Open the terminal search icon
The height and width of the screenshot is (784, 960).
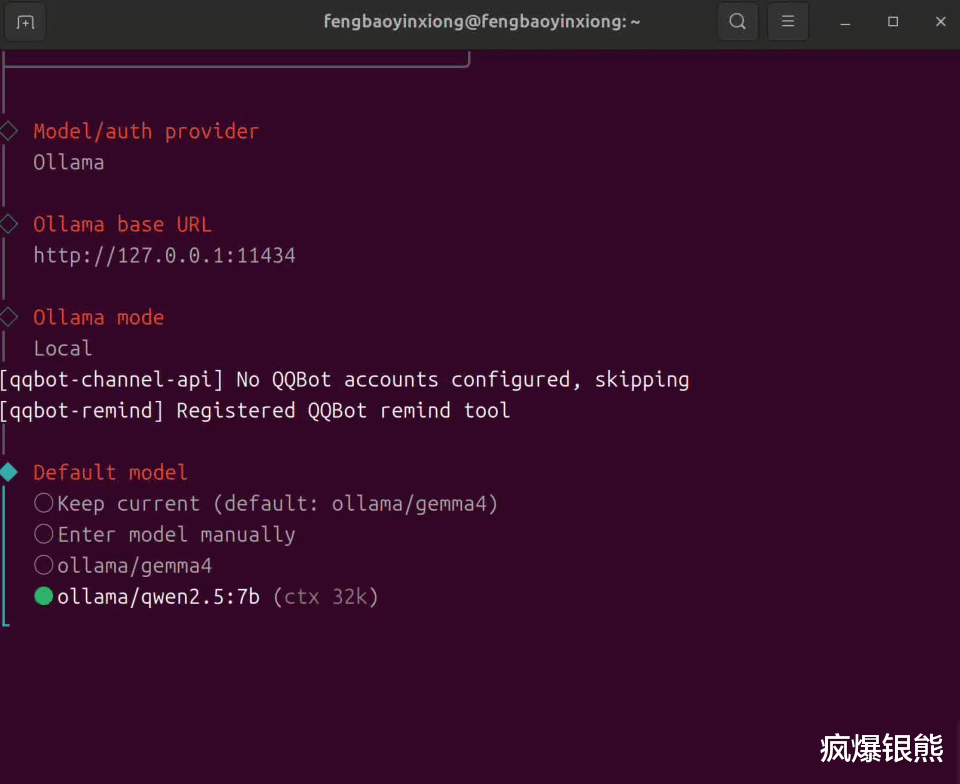click(x=737, y=22)
